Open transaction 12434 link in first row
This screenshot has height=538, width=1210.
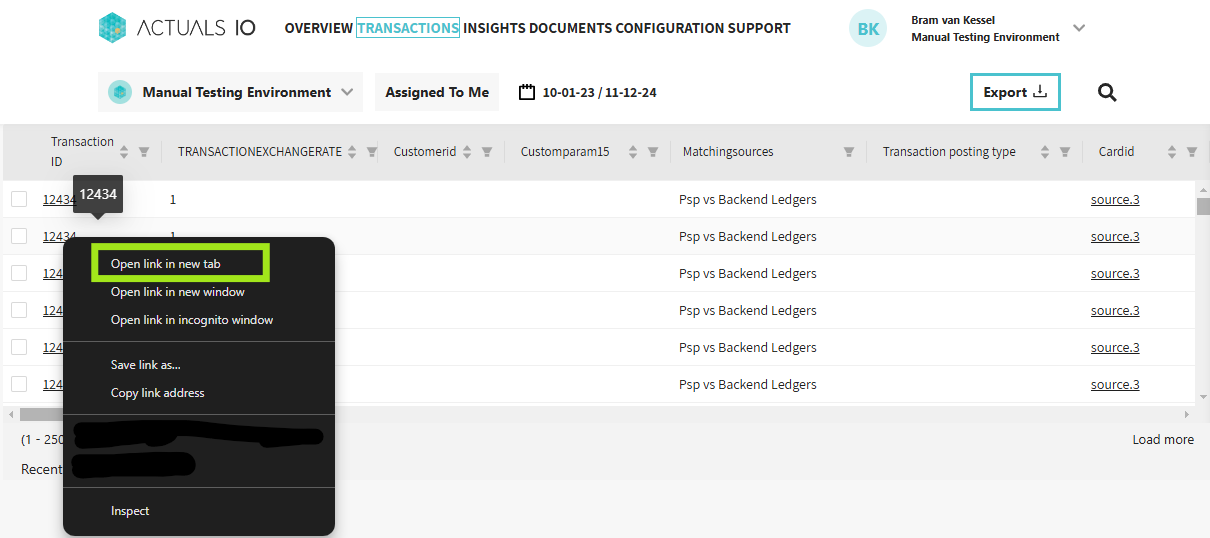(x=58, y=199)
